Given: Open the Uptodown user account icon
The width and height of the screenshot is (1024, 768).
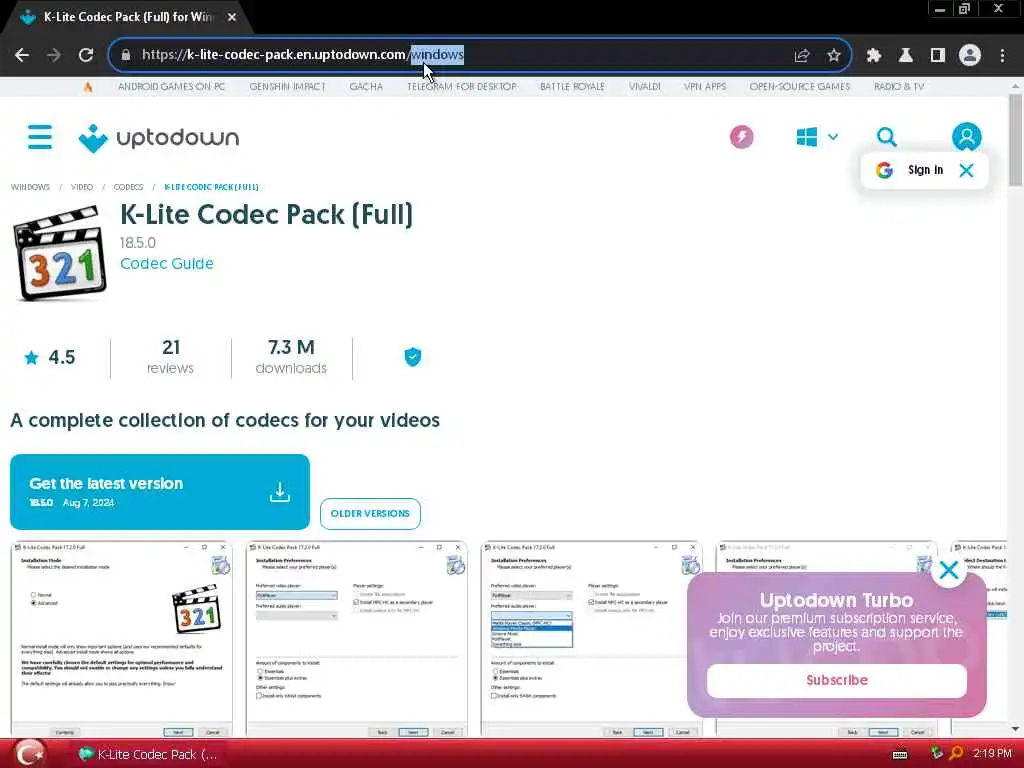Looking at the screenshot, I should [967, 137].
